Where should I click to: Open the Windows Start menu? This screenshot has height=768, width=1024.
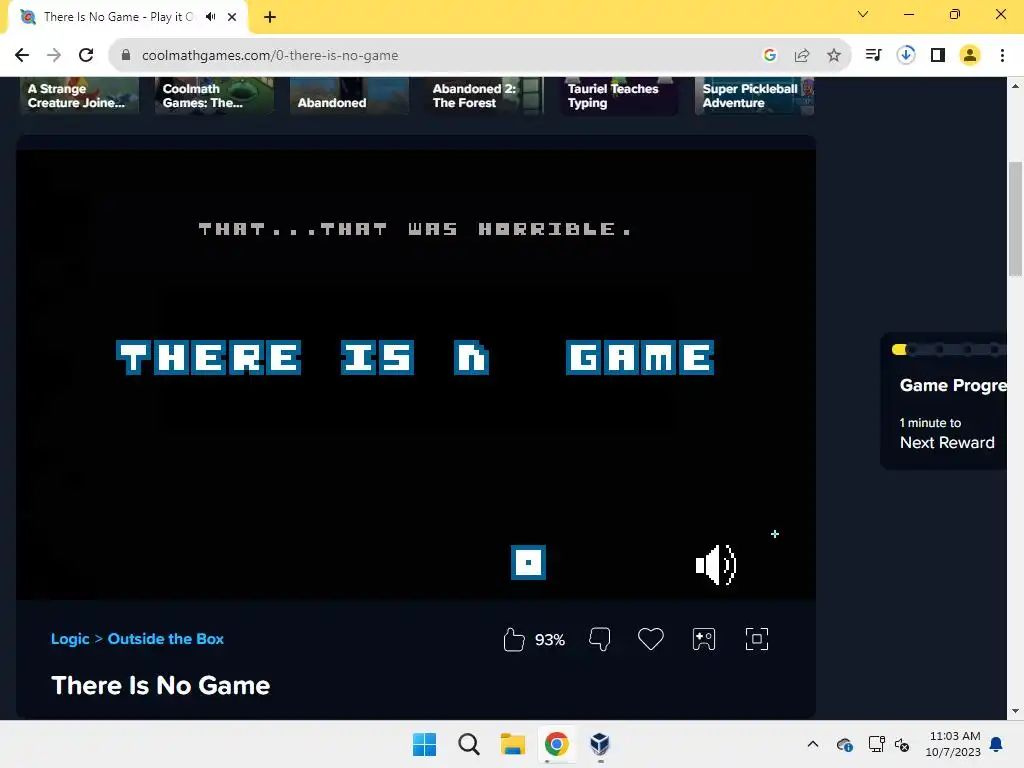[424, 744]
